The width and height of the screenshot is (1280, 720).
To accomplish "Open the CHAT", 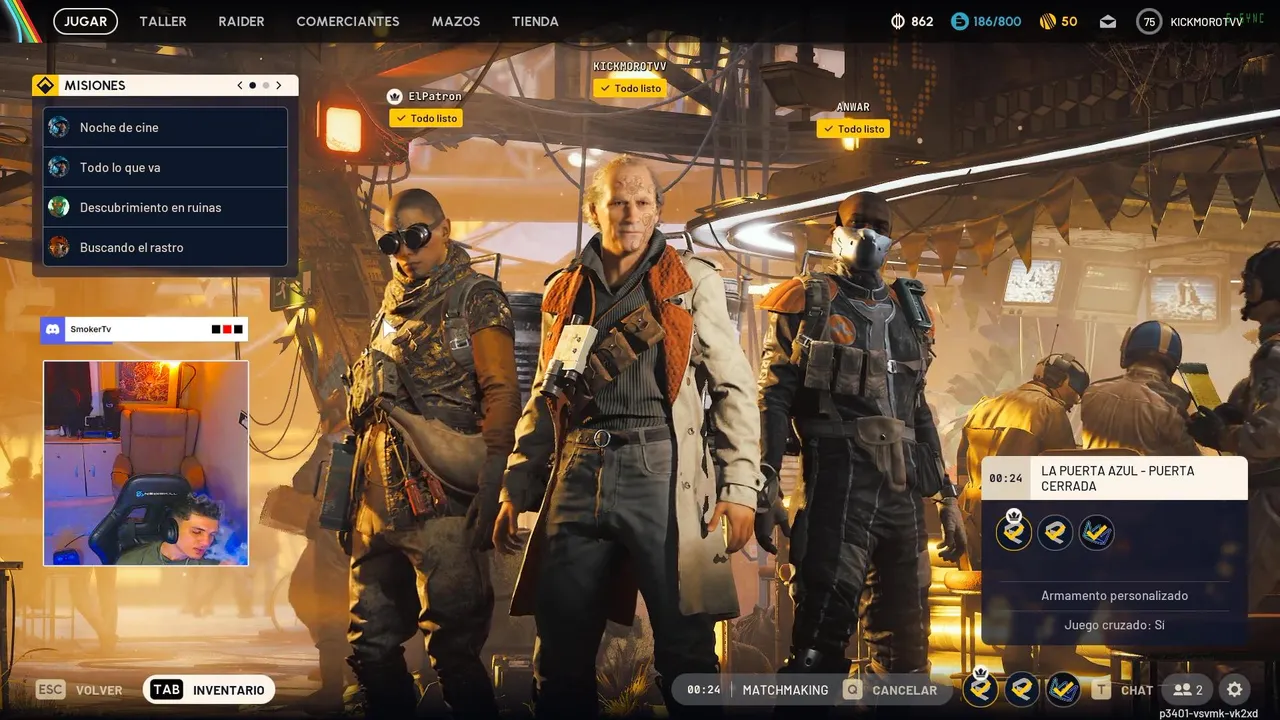I will click(1137, 690).
